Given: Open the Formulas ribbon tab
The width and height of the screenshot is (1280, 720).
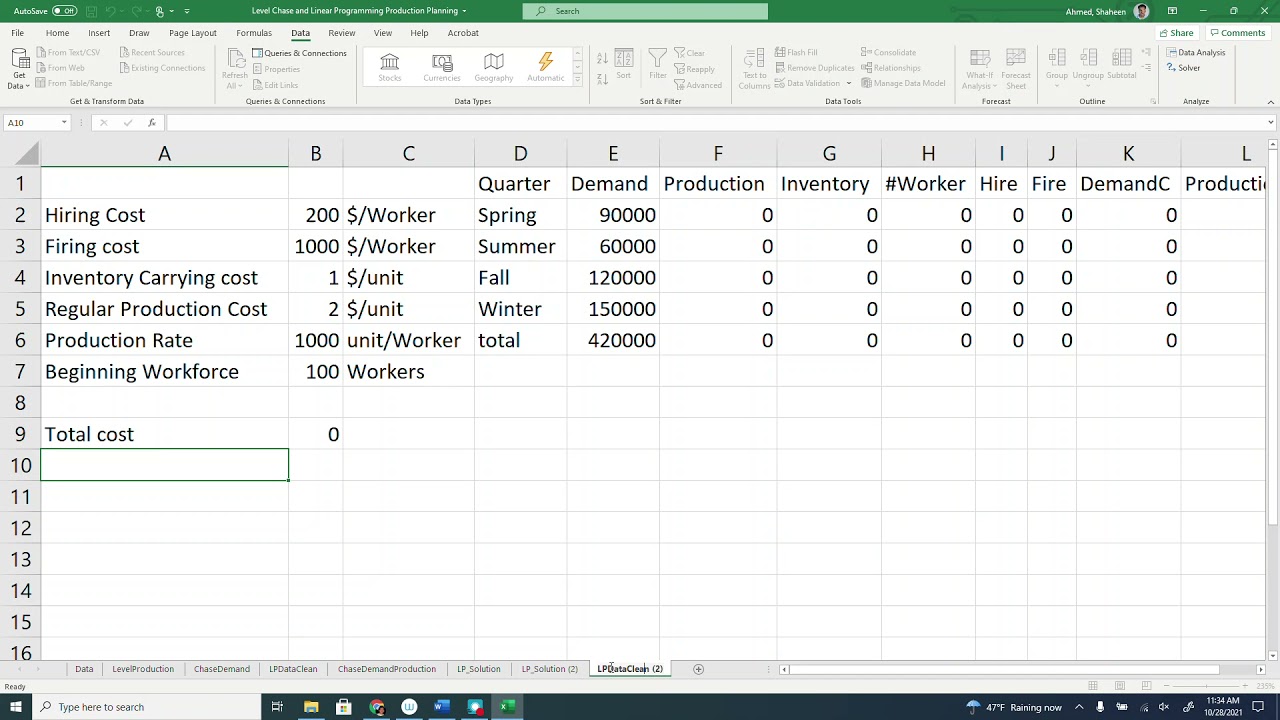Looking at the screenshot, I should point(254,33).
